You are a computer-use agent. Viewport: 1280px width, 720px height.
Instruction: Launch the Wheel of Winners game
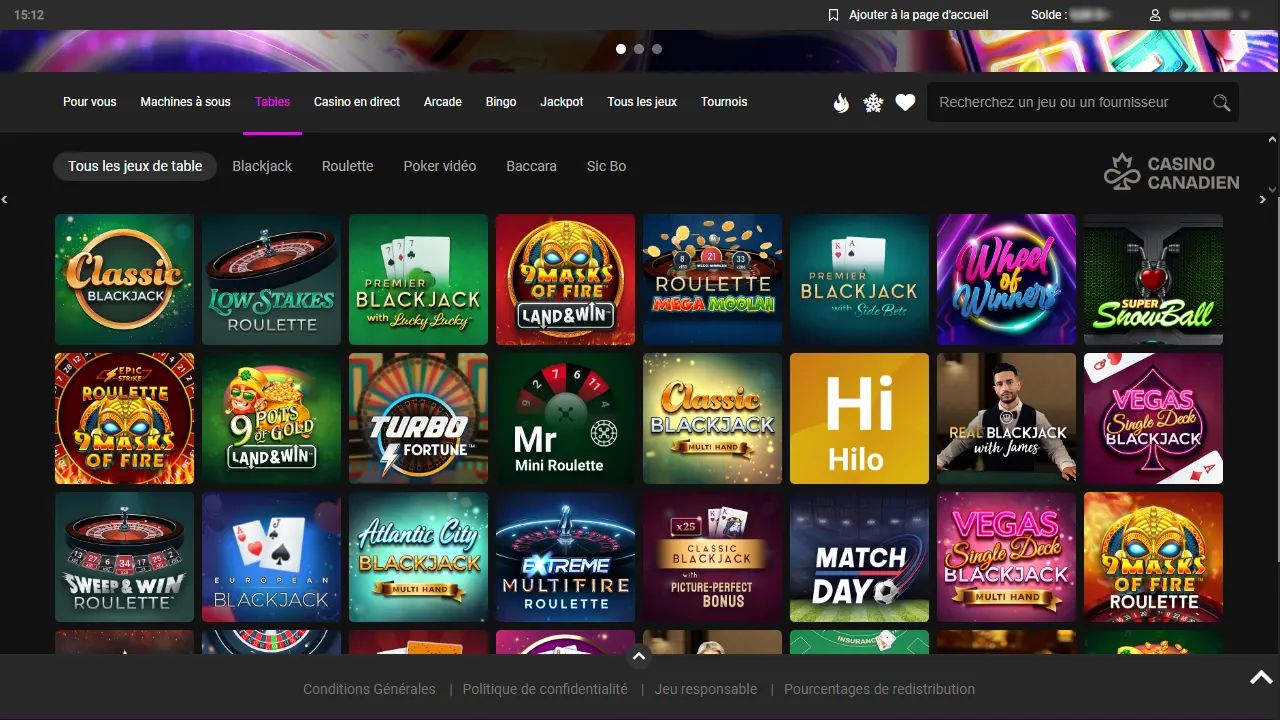(1006, 279)
